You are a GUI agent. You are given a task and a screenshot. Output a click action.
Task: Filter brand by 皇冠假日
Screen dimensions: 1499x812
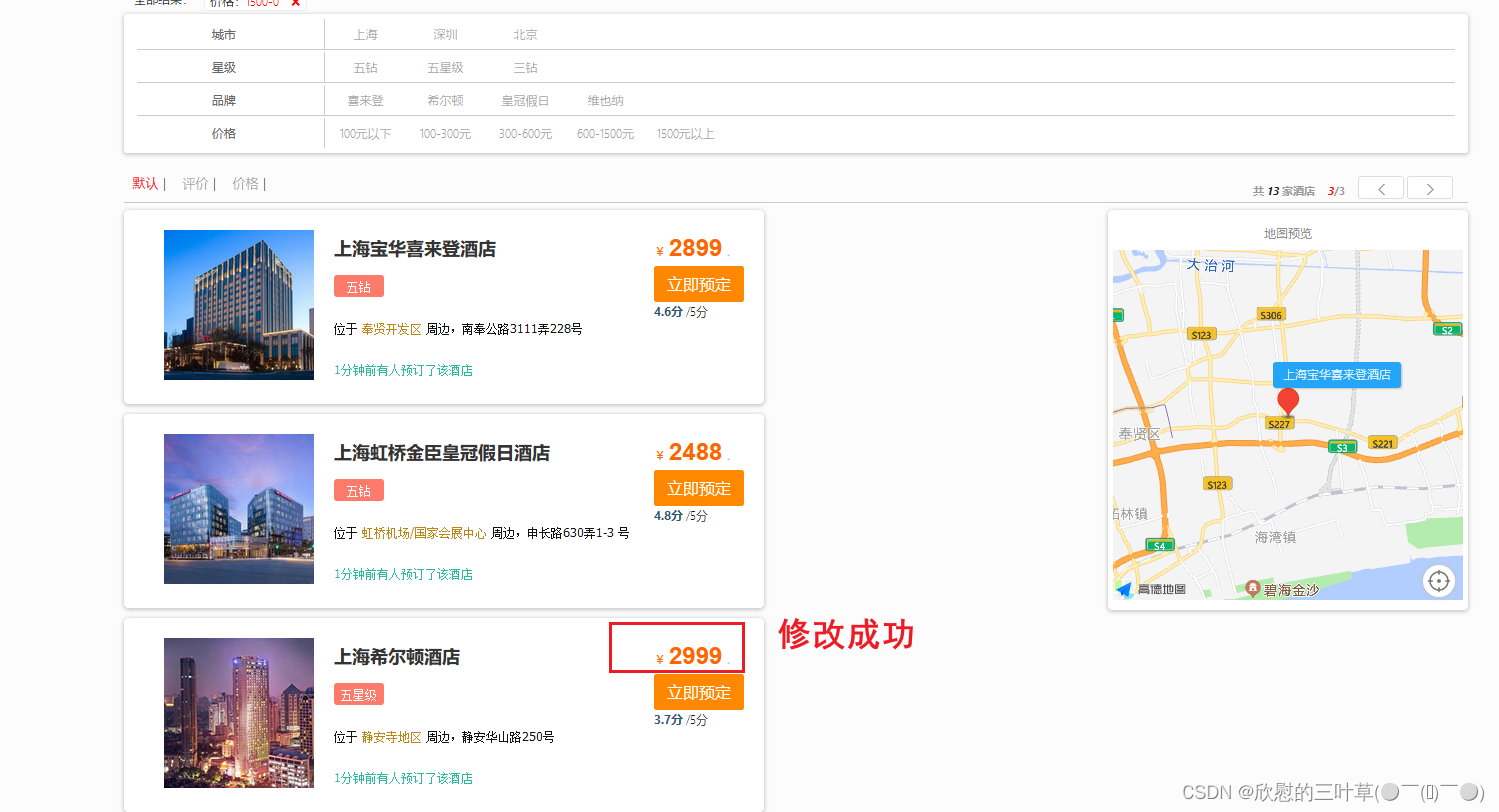(526, 101)
